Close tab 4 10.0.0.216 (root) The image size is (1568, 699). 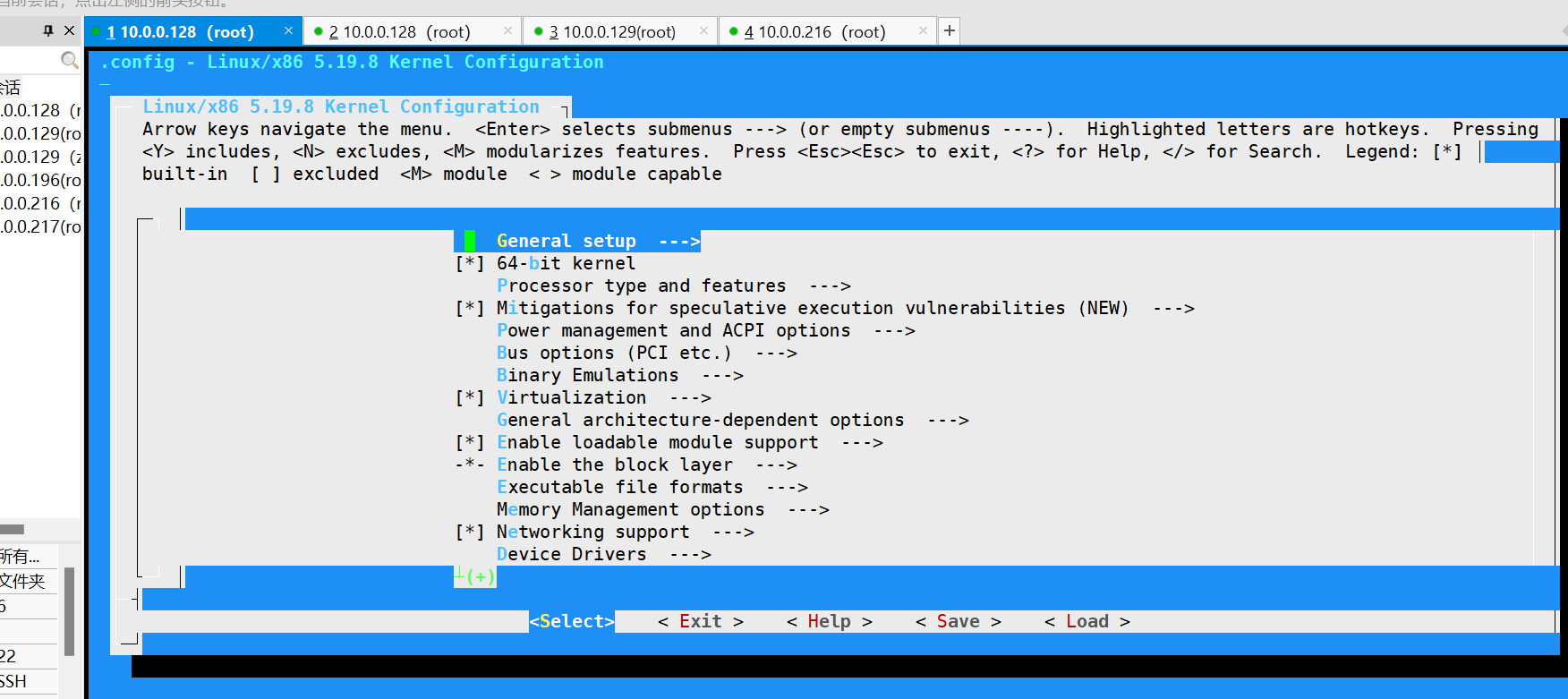[x=923, y=30]
